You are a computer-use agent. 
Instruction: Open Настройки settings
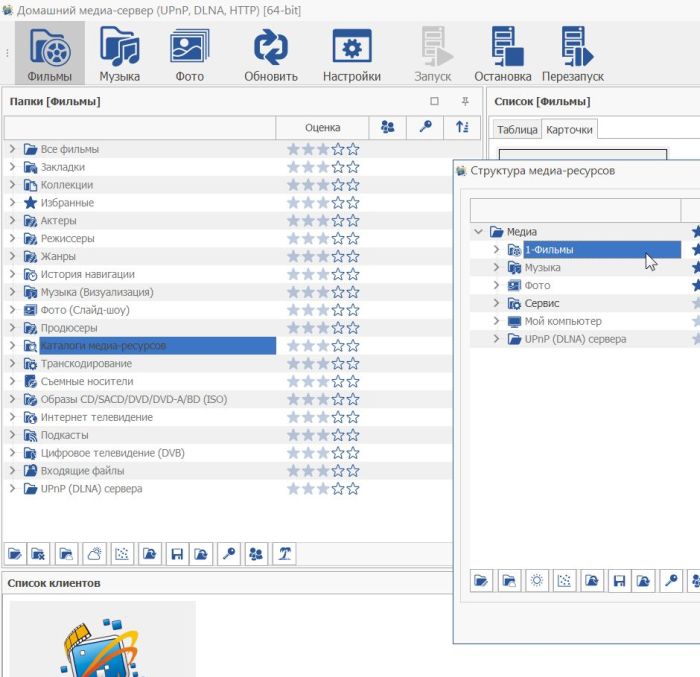click(x=351, y=56)
